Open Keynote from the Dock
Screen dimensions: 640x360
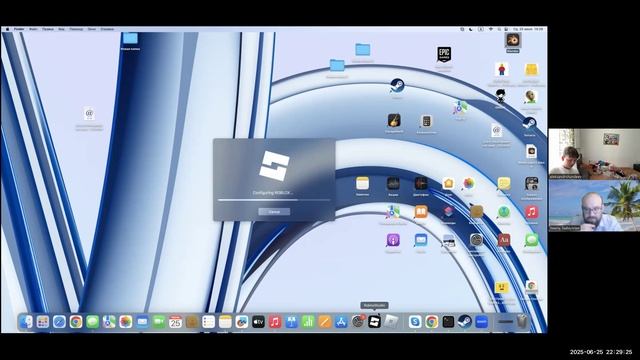coord(291,322)
